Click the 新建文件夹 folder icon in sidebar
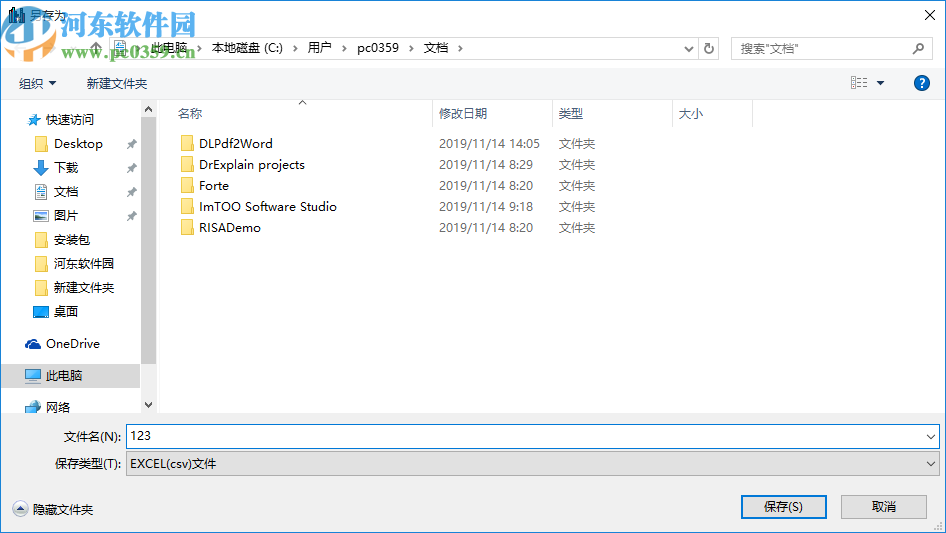The image size is (946, 533). [41, 288]
